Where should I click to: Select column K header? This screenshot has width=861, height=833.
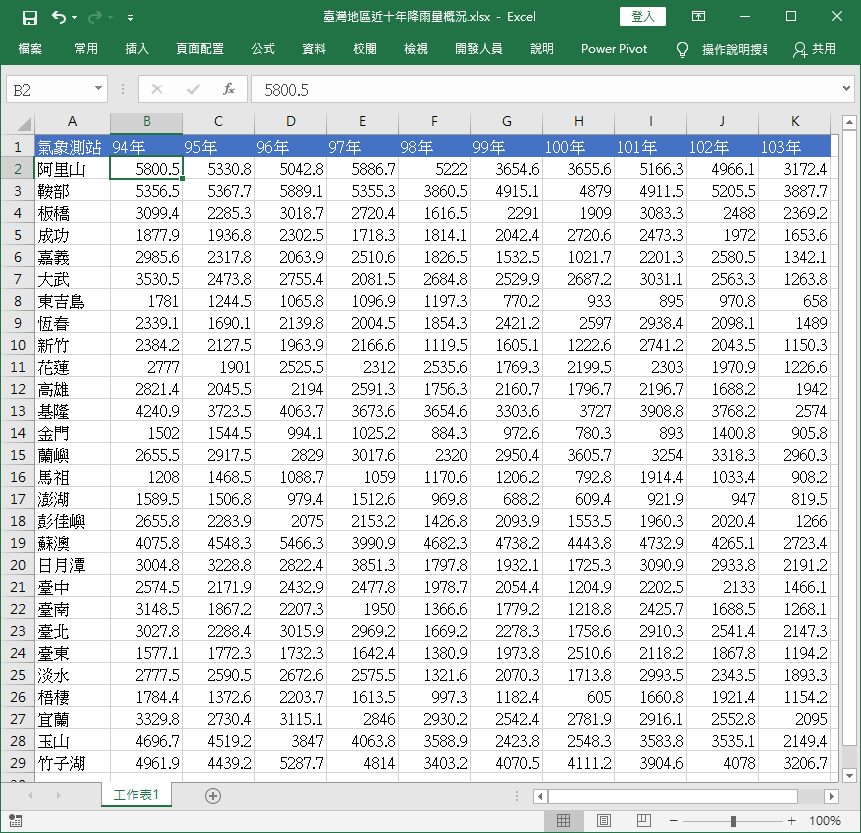795,121
